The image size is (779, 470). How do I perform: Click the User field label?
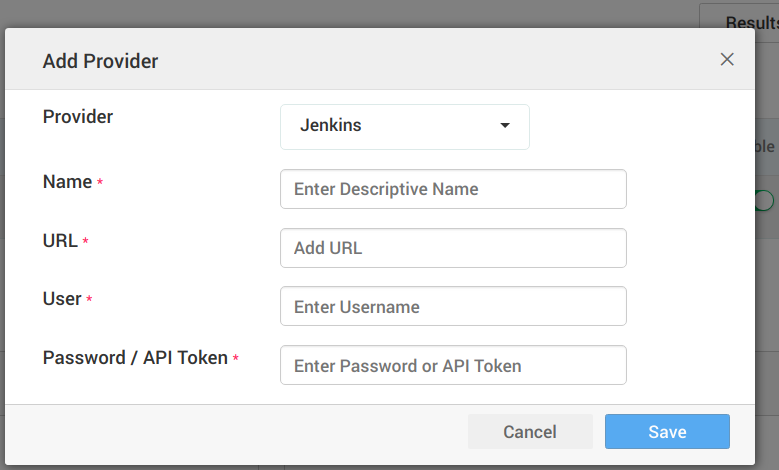click(x=62, y=299)
